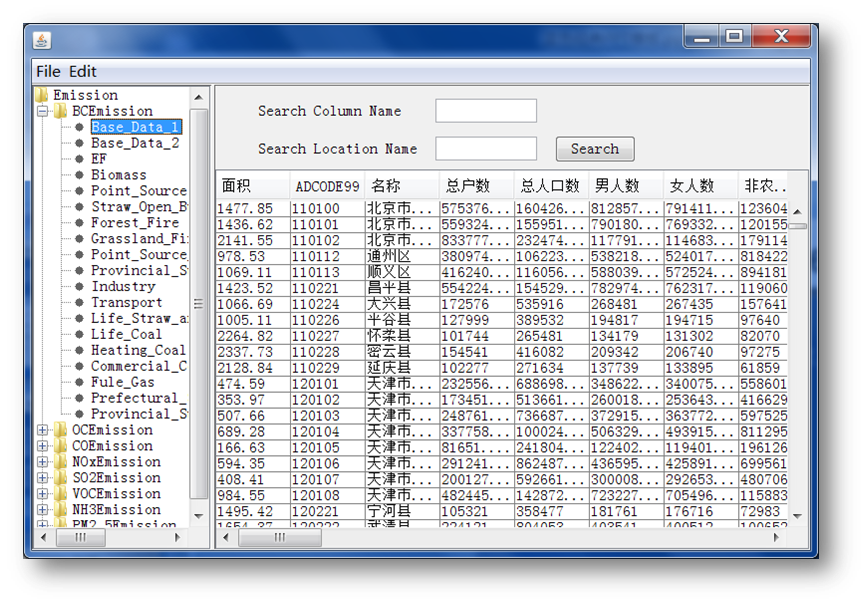The image size is (864, 604).
Task: Click the BCEmission folder icon
Action: [x=60, y=111]
